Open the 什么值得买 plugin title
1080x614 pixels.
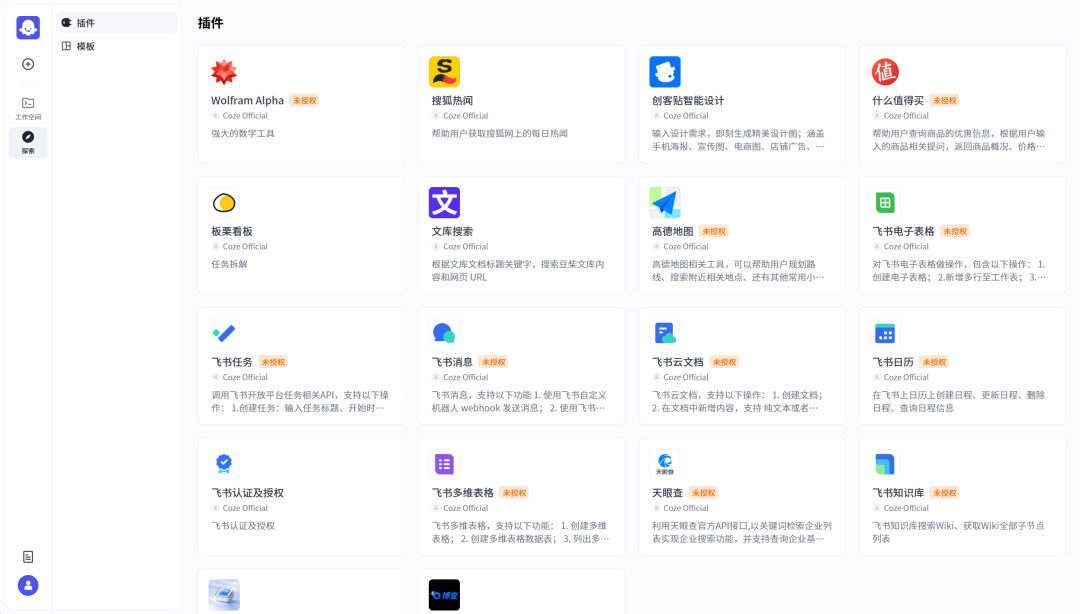(898, 101)
